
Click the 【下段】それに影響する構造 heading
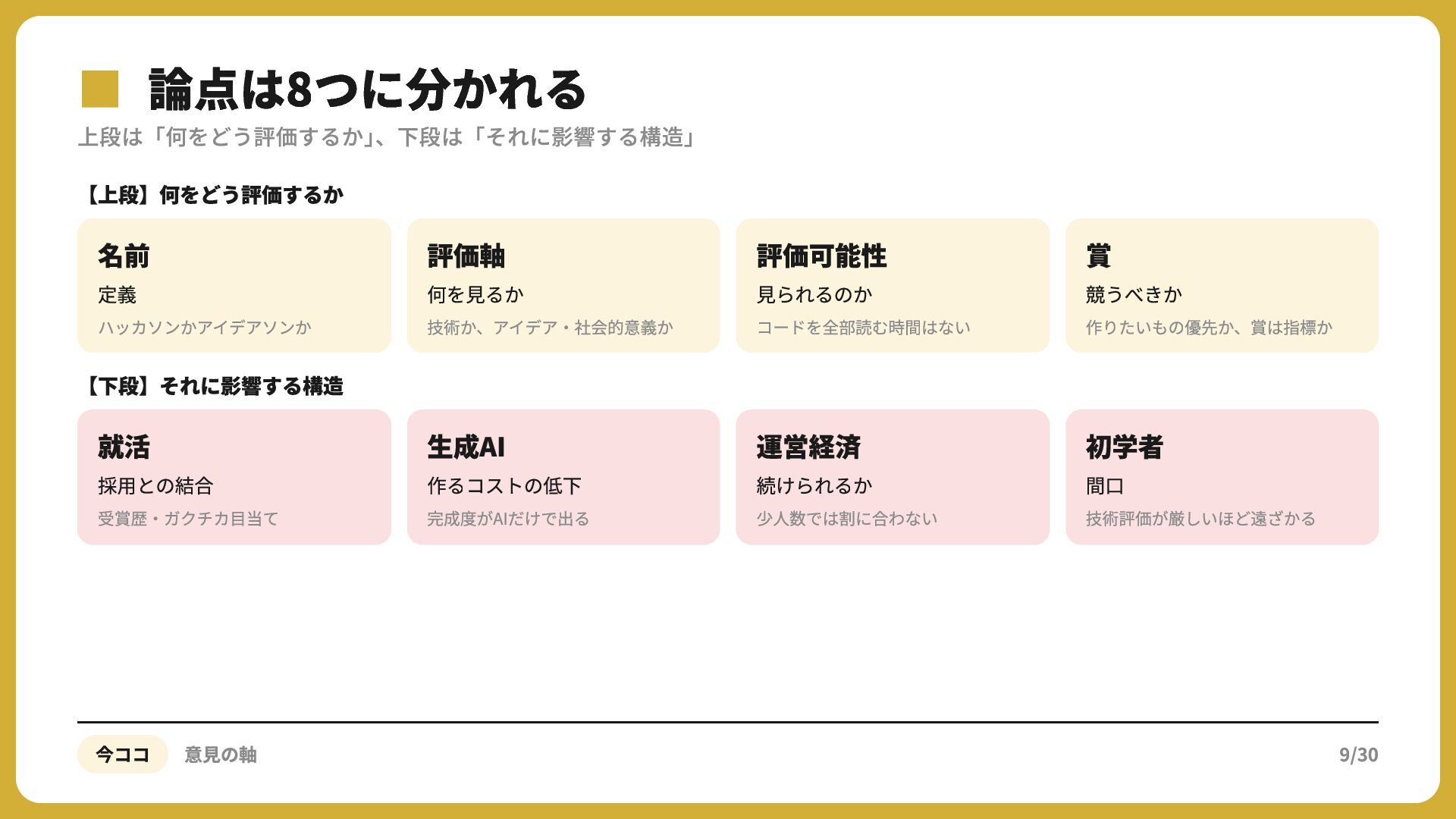pos(211,386)
